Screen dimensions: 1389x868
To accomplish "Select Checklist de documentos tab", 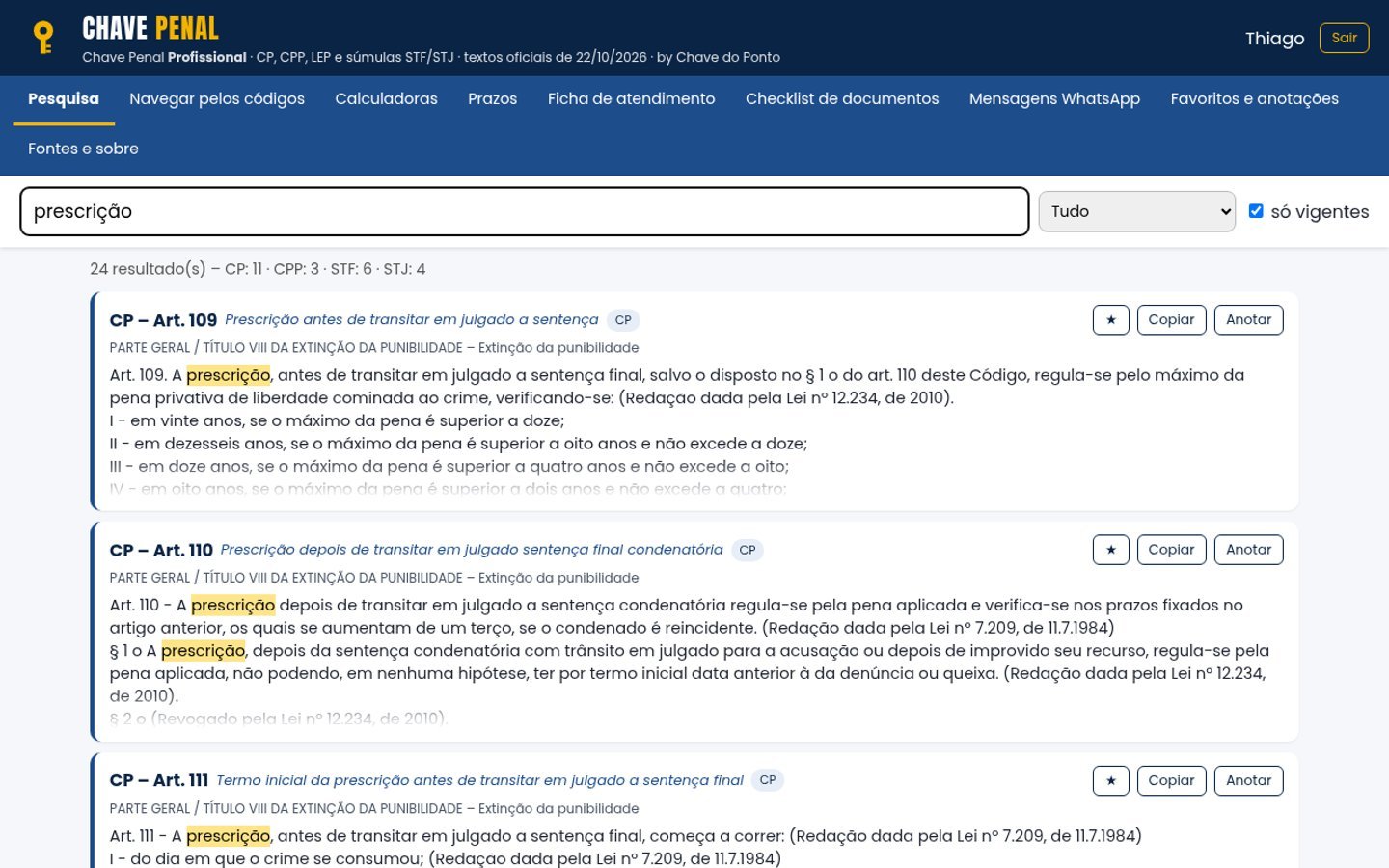I will tap(841, 99).
